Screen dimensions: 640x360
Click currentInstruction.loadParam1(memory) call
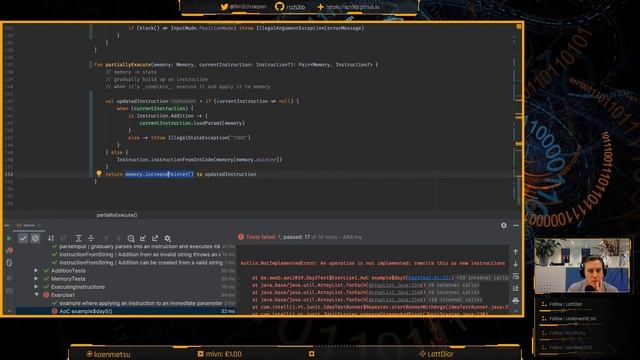point(192,123)
